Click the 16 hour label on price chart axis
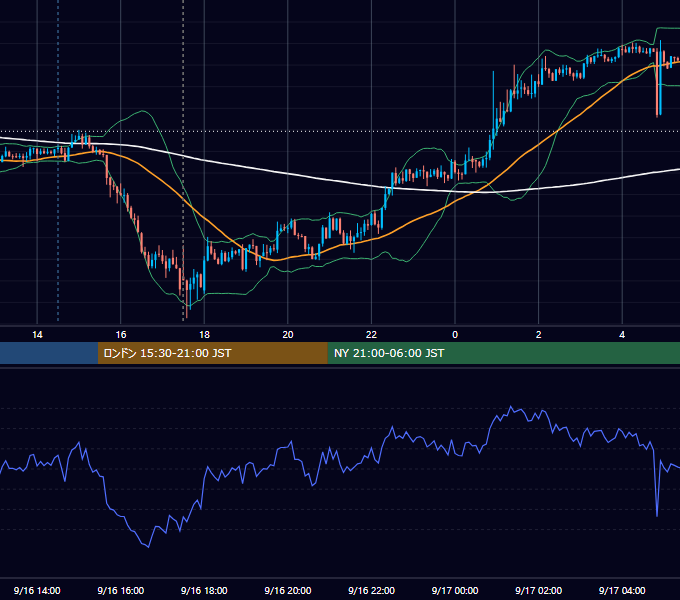680x600 pixels. click(x=121, y=335)
